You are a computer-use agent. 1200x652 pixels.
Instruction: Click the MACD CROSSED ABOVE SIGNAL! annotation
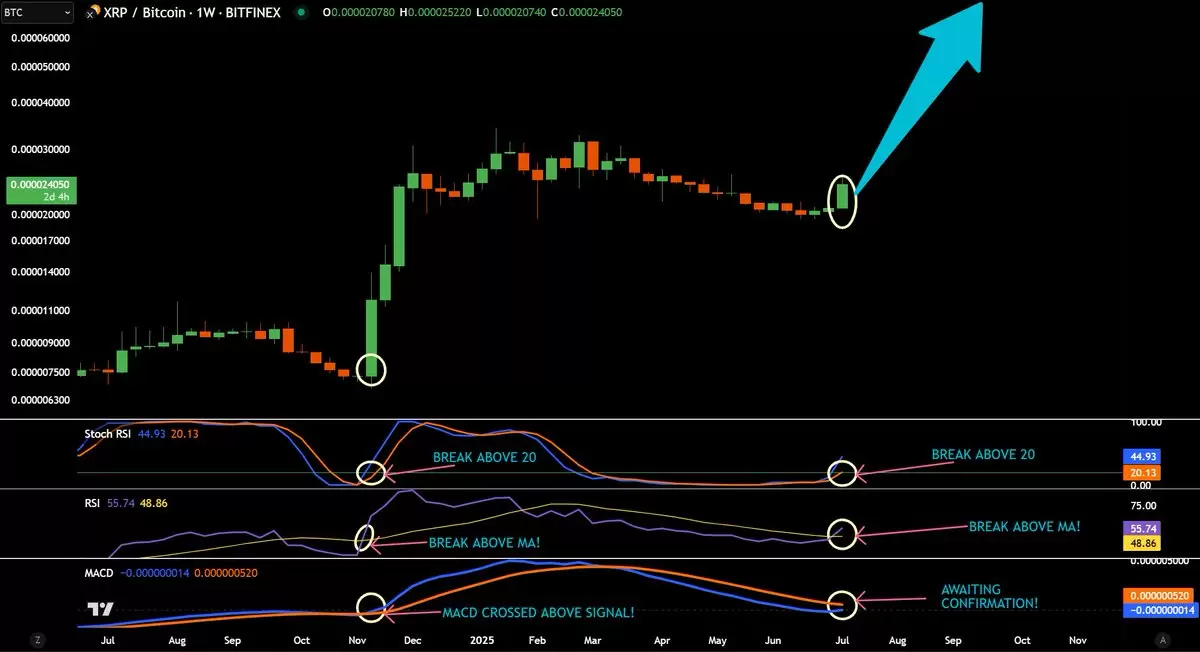point(538,612)
